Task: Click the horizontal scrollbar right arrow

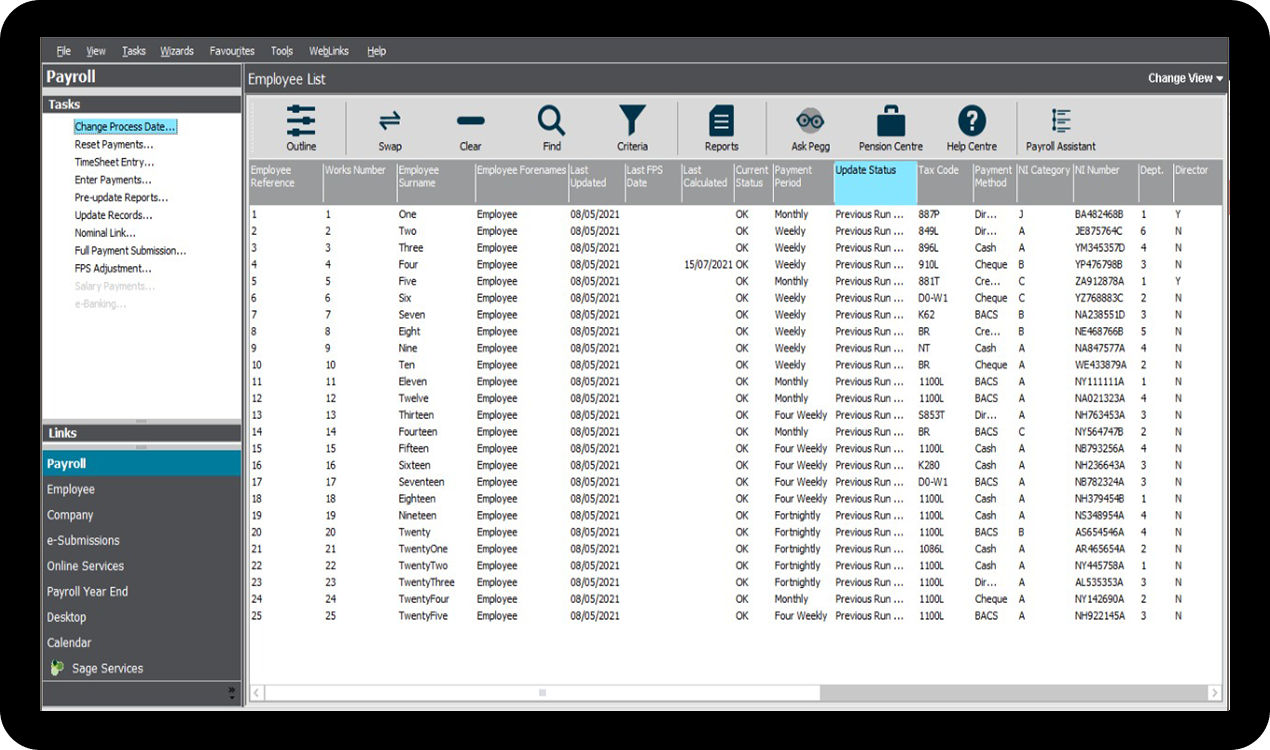Action: [x=1214, y=692]
